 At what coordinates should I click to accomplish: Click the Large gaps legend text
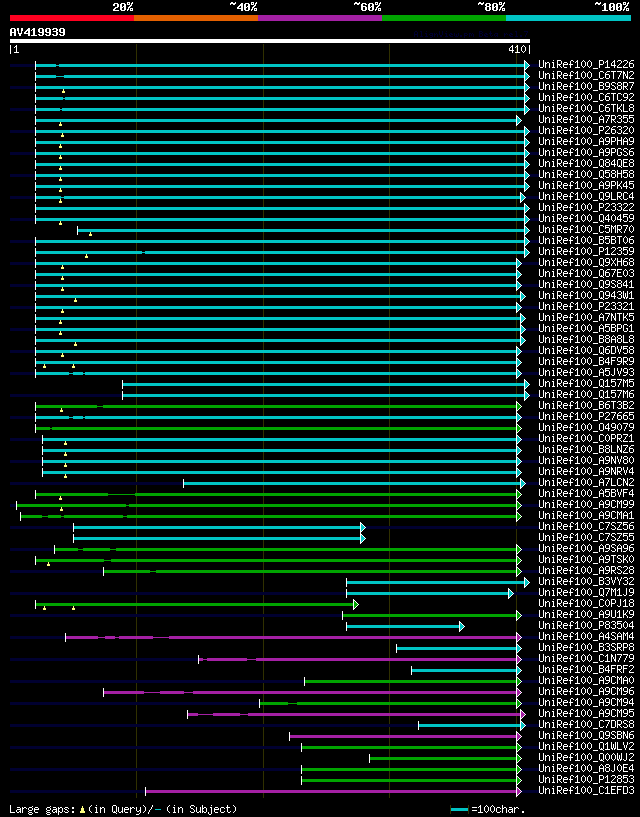pyautogui.click(x=123, y=809)
